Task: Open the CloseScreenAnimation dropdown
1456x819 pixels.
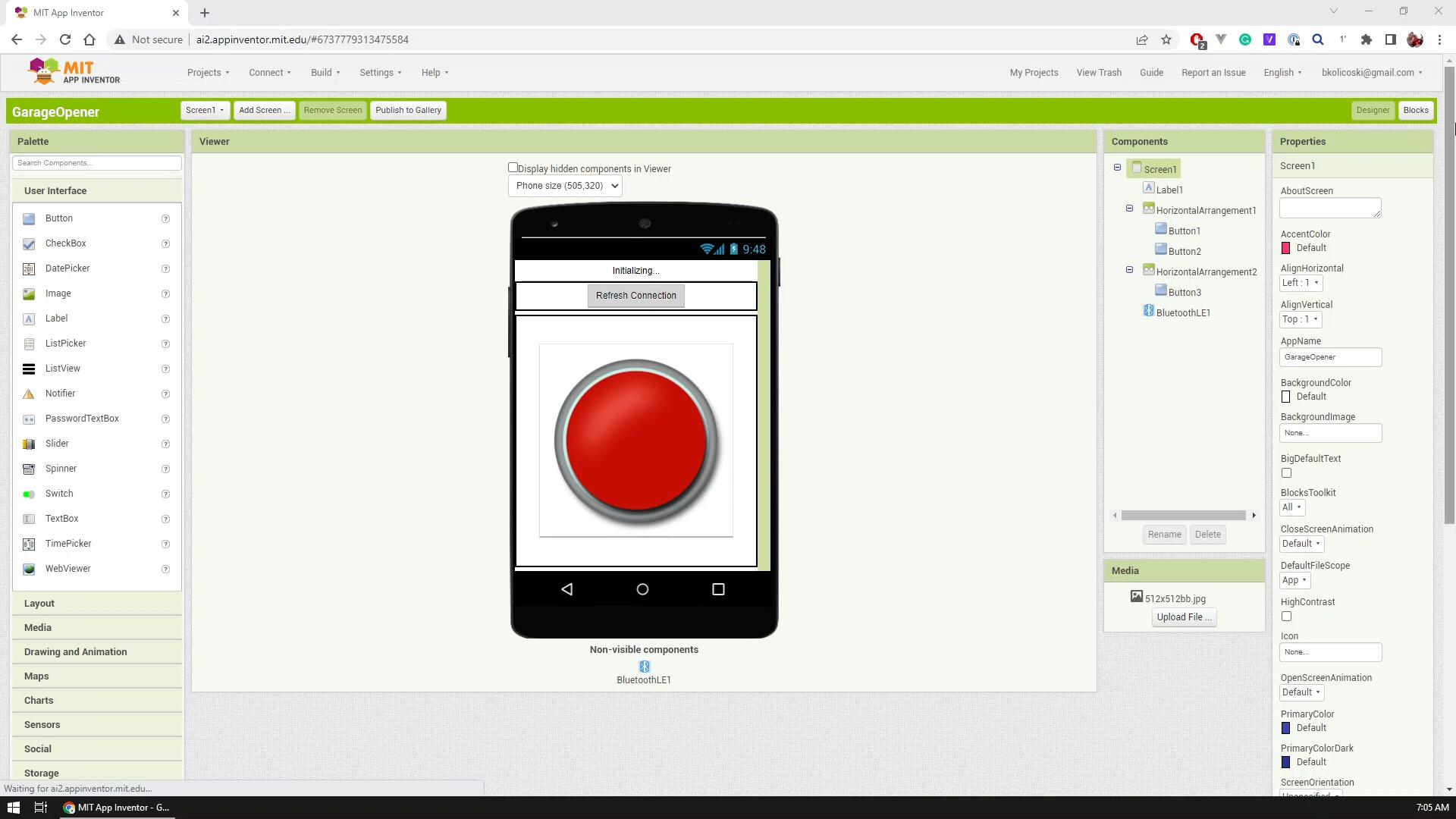Action: click(x=1301, y=544)
